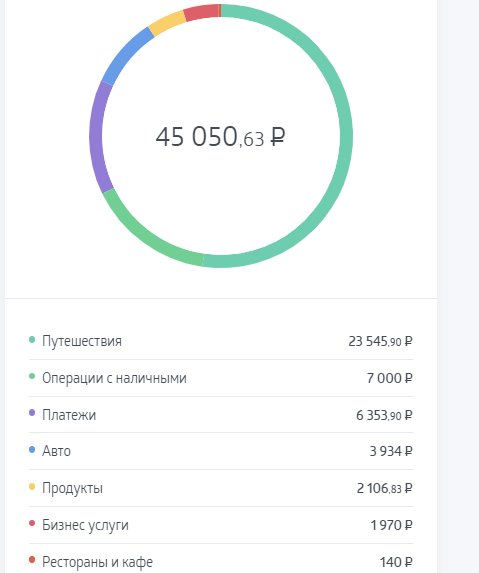
Task: Click the teal dot beside Путешествия
Action: point(32,339)
